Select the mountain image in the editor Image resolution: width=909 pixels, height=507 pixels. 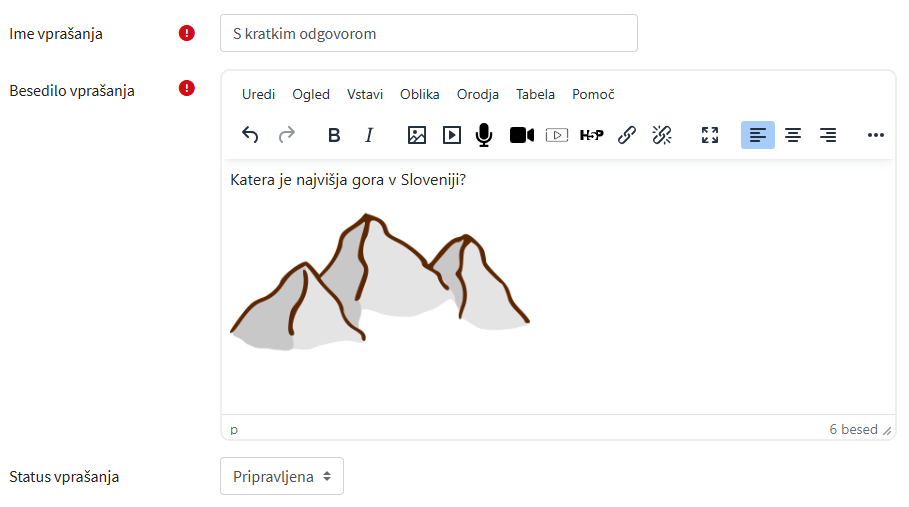380,282
